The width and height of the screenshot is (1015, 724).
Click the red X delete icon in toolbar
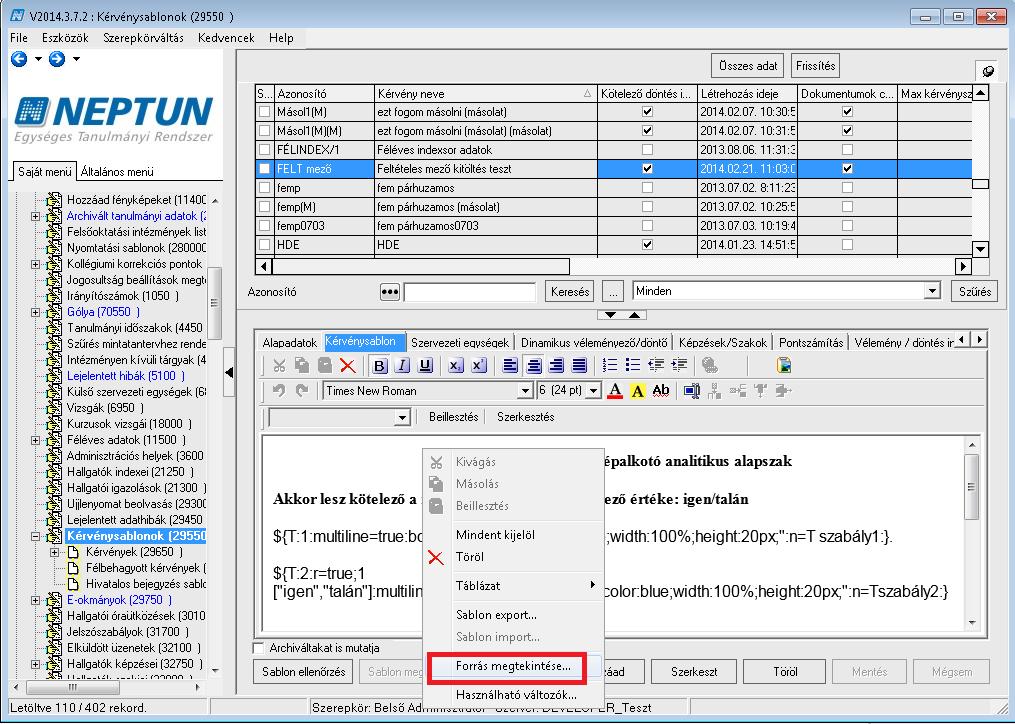pyautogui.click(x=348, y=366)
